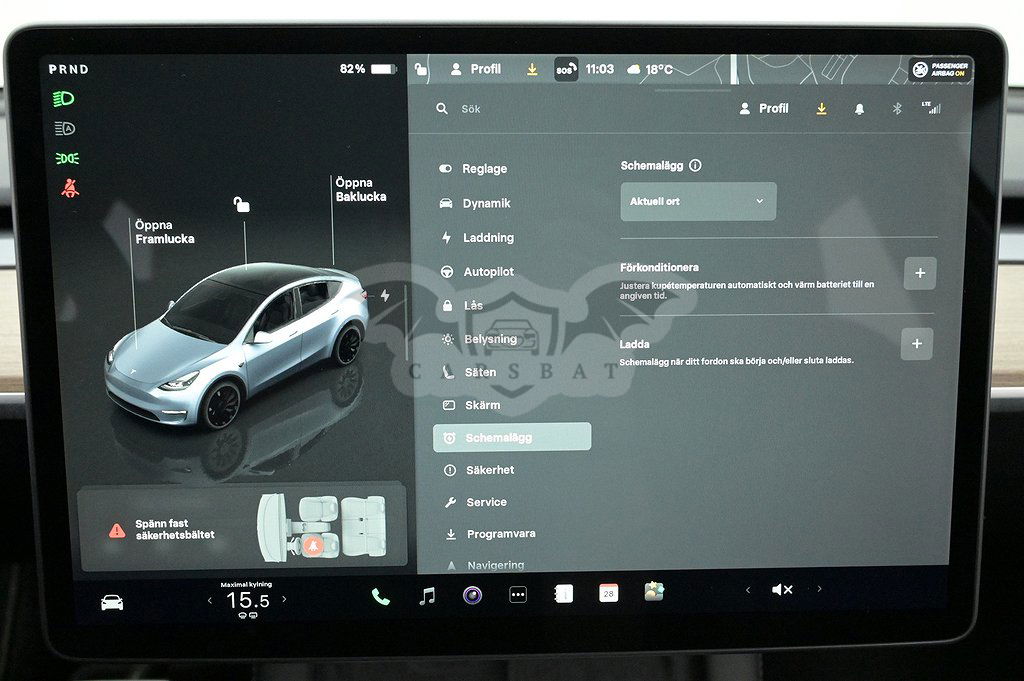Toggle the speaker mute icon

coord(782,590)
